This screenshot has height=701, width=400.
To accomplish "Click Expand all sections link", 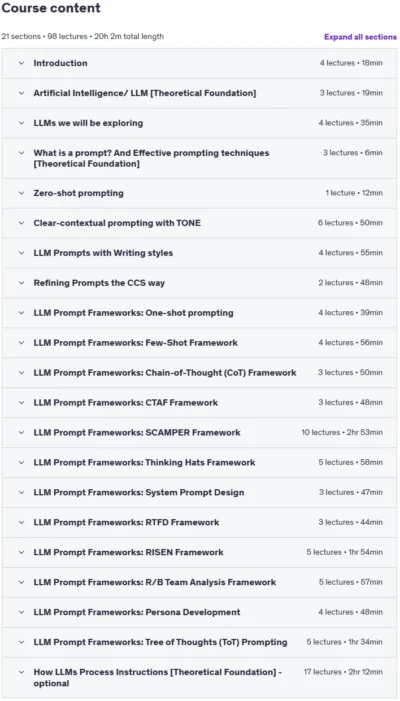I will pos(360,37).
